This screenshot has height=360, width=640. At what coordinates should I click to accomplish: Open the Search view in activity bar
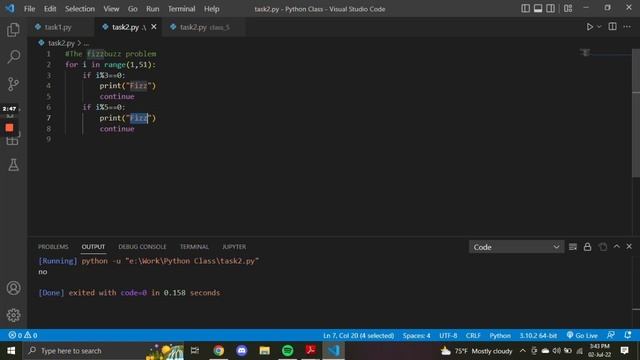click(x=13, y=57)
